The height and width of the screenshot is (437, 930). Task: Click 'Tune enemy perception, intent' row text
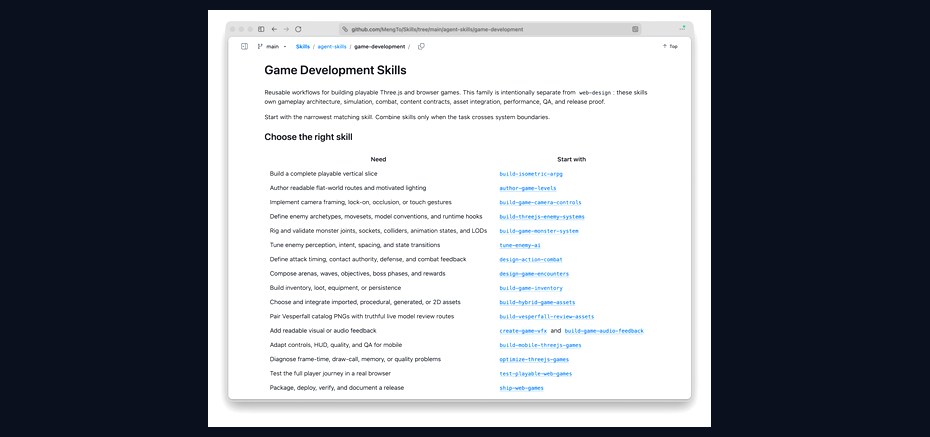[x=355, y=245]
